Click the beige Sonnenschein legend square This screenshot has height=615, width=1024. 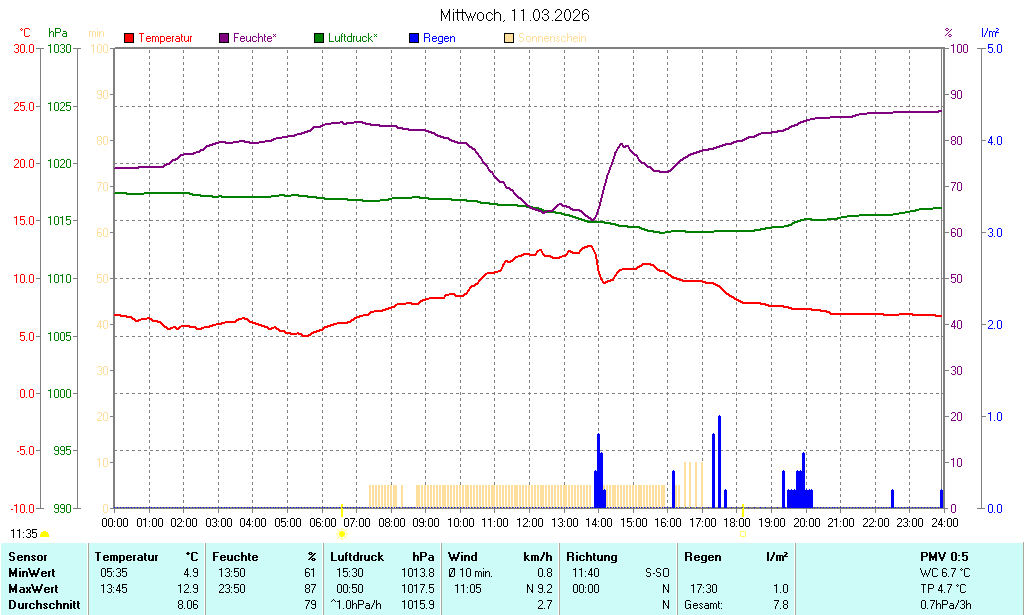pos(510,38)
